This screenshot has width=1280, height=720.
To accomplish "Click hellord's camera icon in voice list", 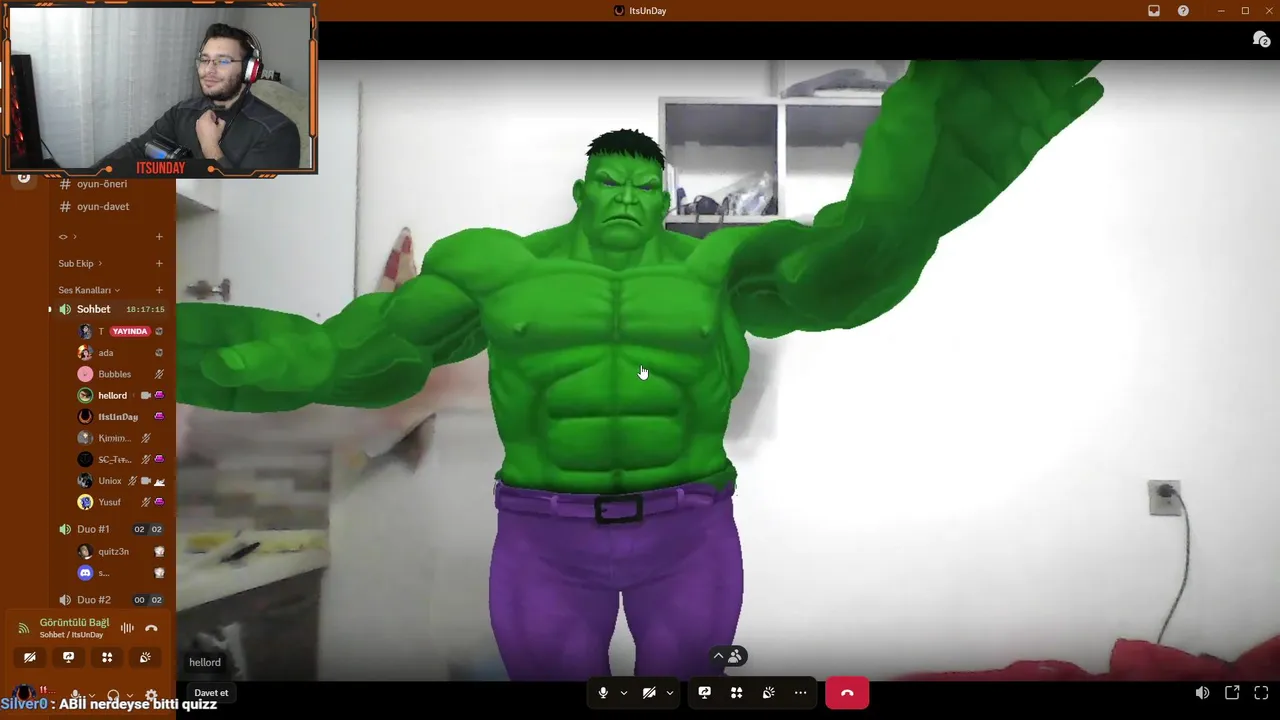I will [145, 395].
